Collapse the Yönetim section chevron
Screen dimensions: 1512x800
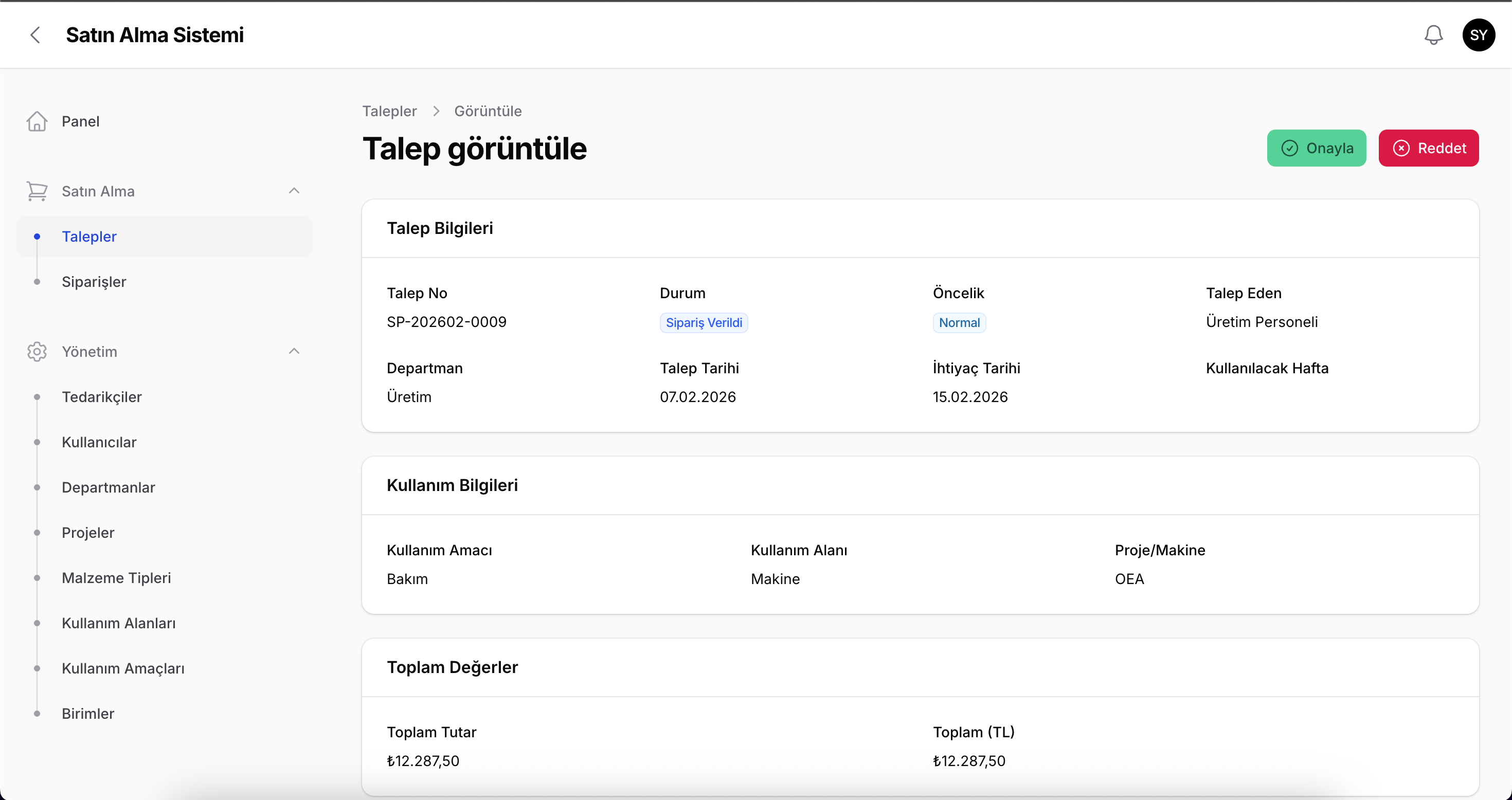point(294,351)
